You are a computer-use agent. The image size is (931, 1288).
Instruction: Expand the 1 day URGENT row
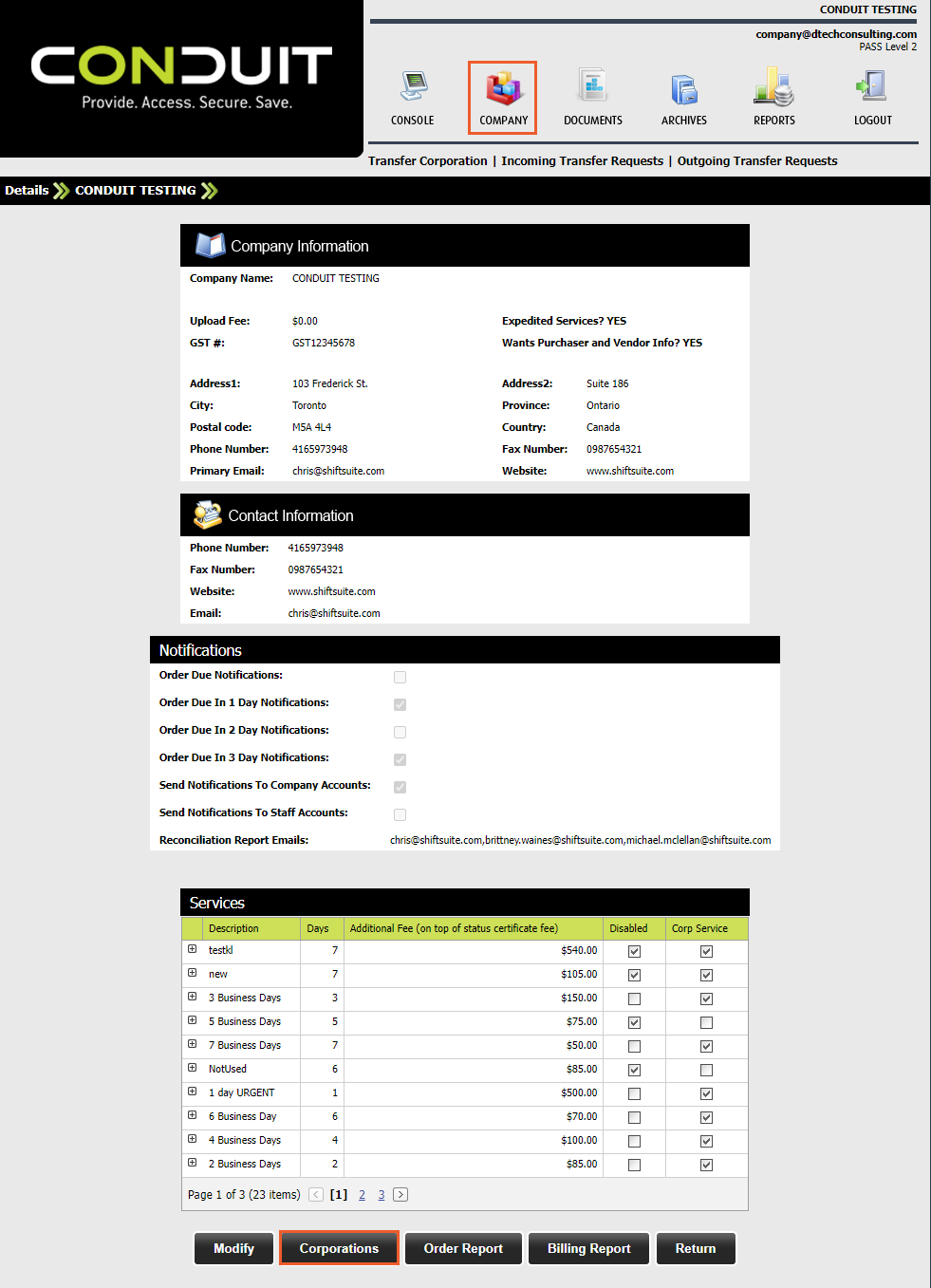coord(192,1092)
